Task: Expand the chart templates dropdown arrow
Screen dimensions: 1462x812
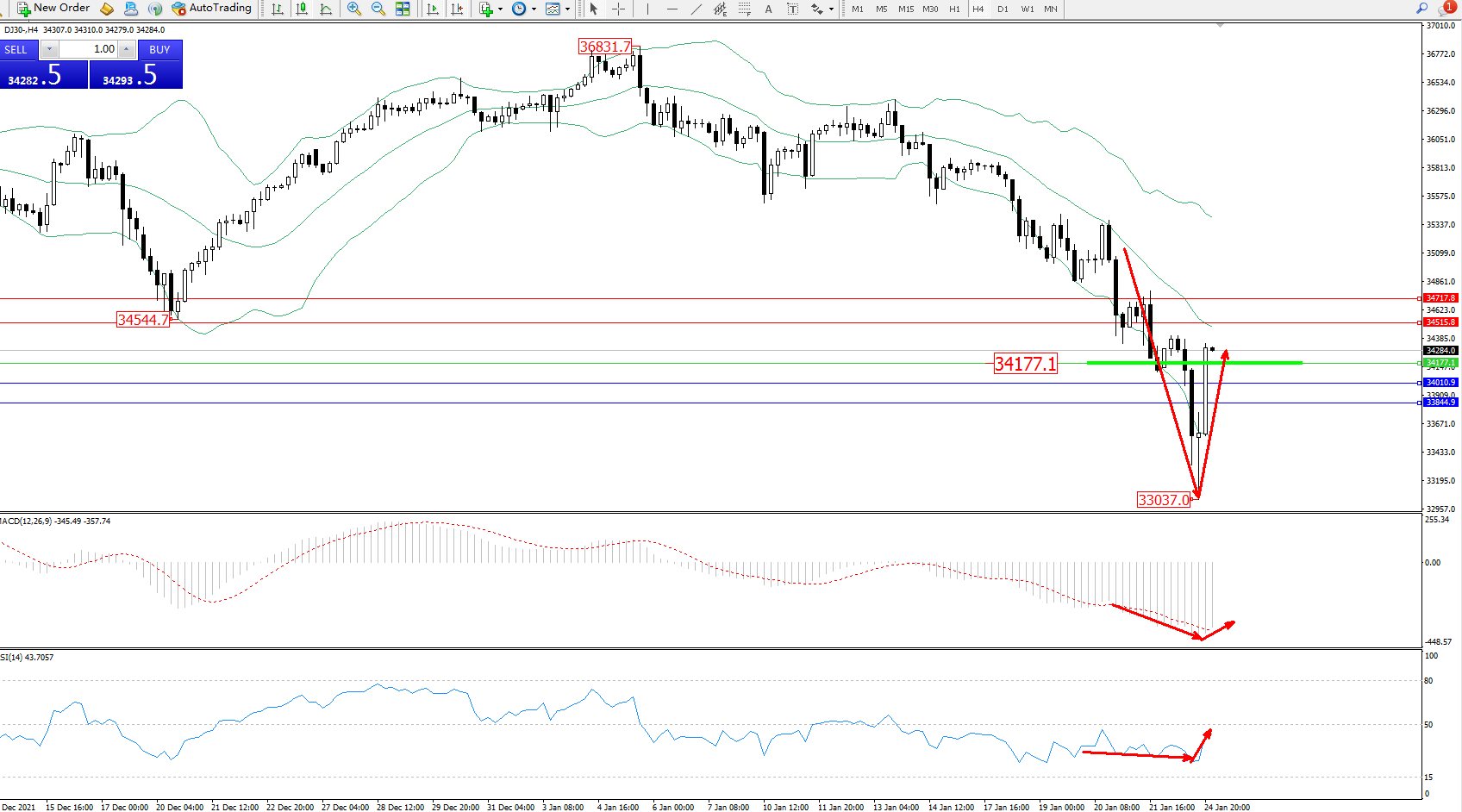Action: pos(567,9)
